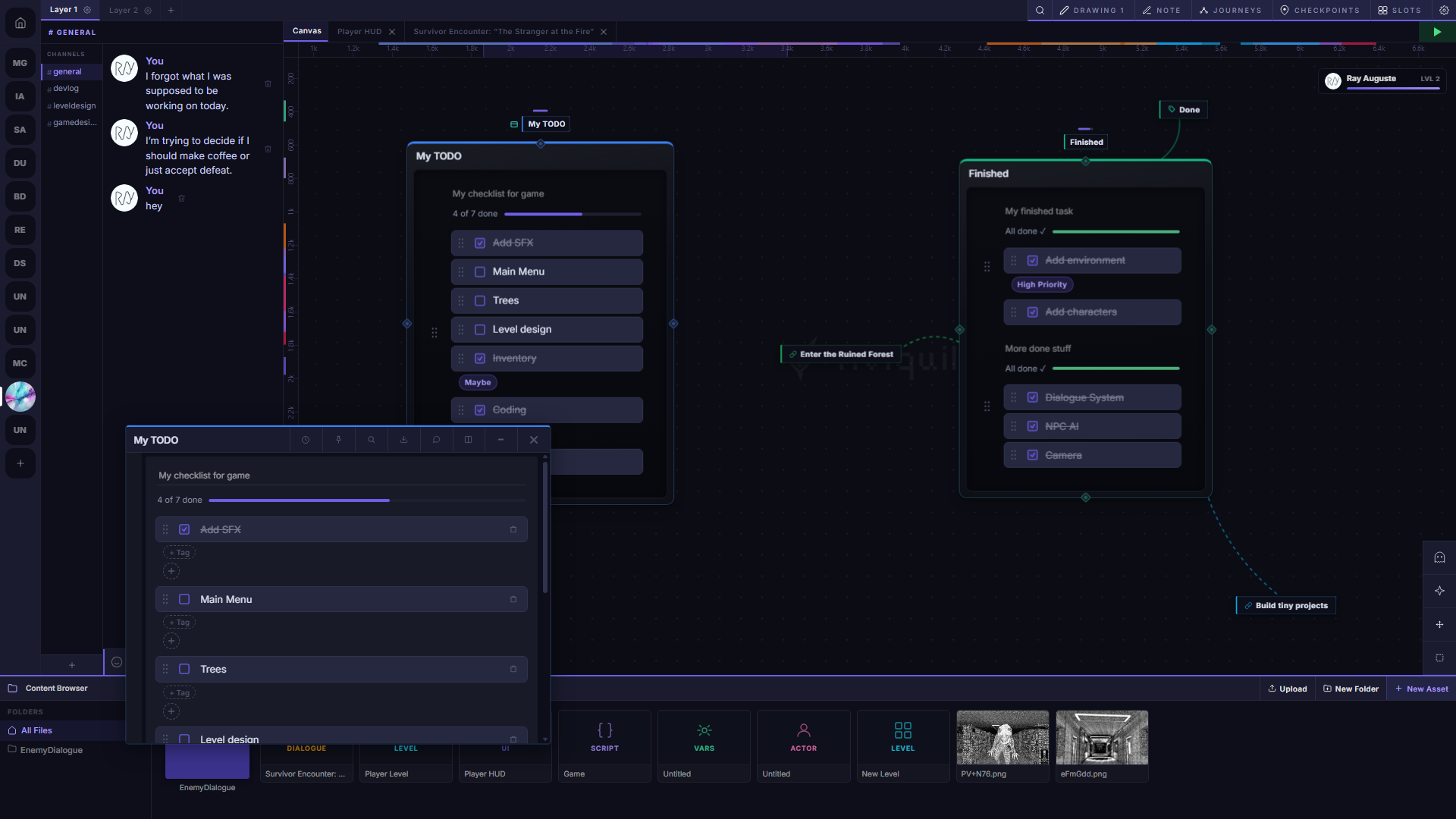Delete the 'I forgot what I was' chat message
The height and width of the screenshot is (819, 1456).
(x=268, y=84)
